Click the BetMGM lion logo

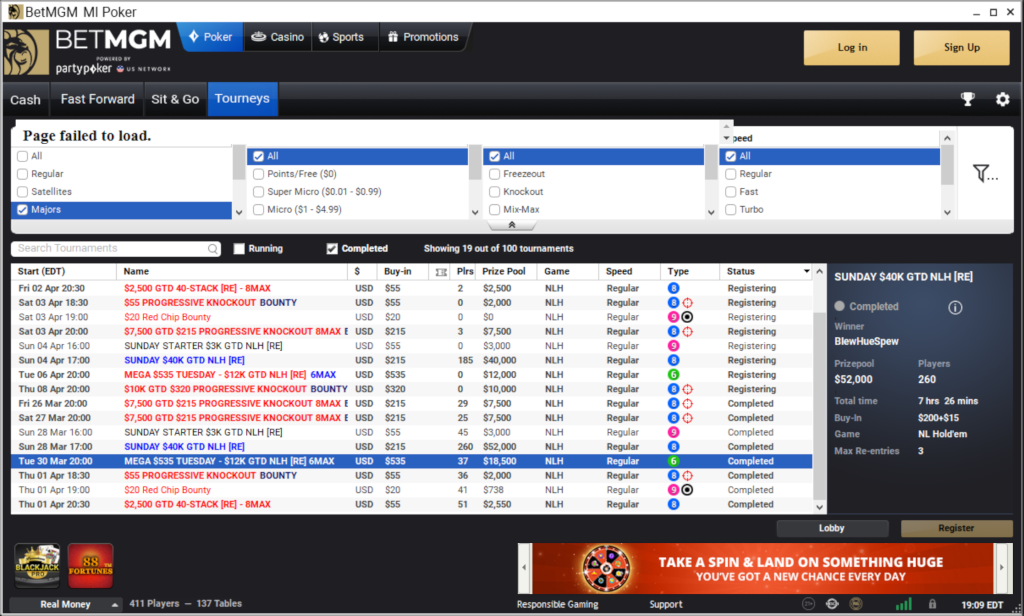pyautogui.click(x=26, y=52)
